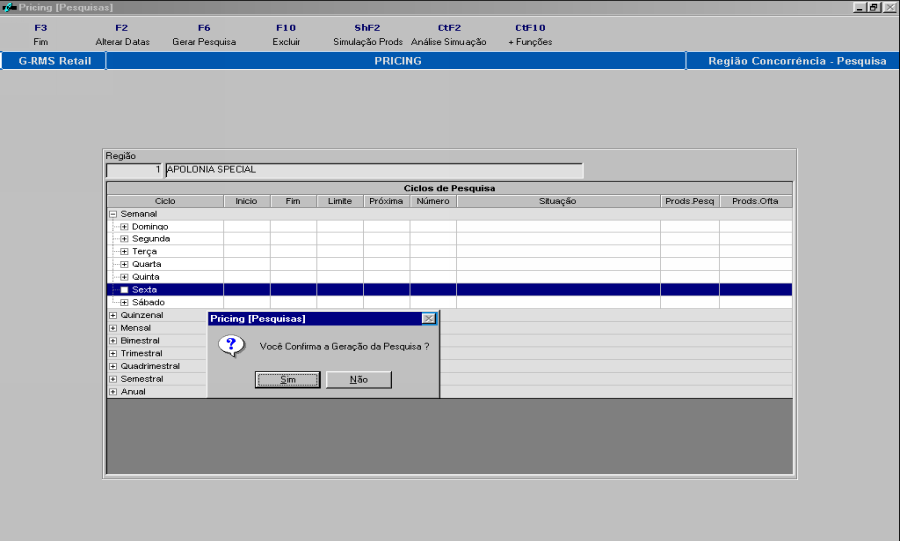Select the Quinta row label
Viewport: 900px width, 541px height.
(146, 277)
